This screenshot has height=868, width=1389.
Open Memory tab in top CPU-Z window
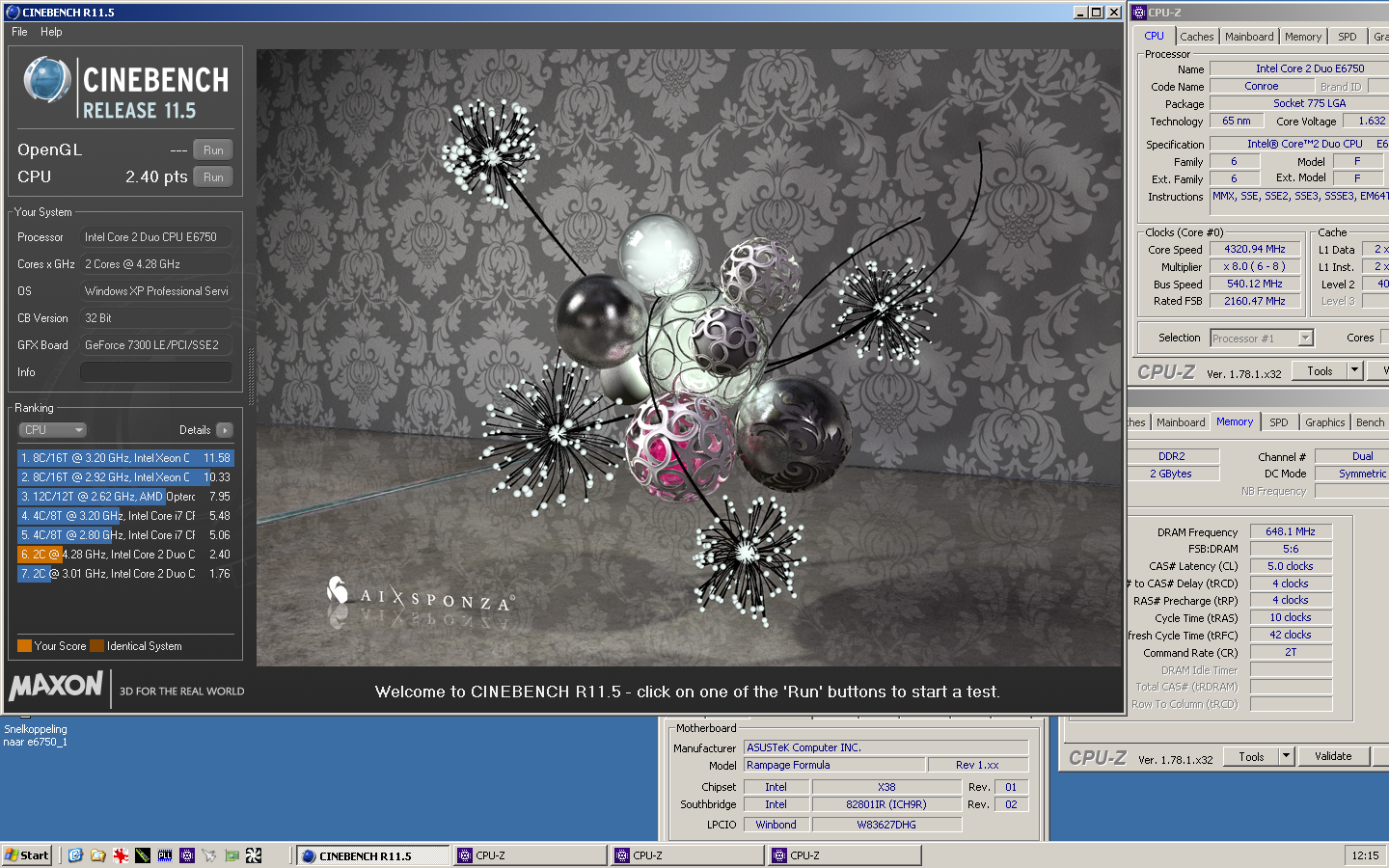tap(1303, 37)
